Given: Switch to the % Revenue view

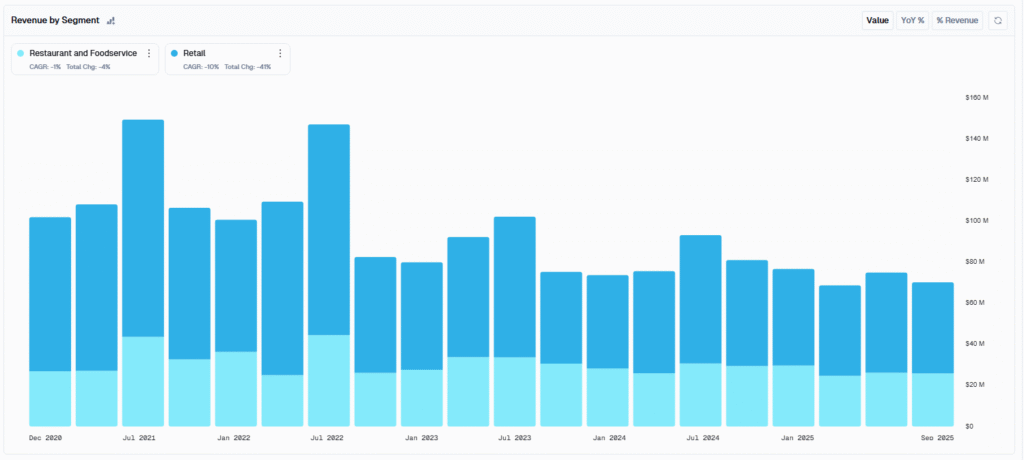Looking at the screenshot, I should pyautogui.click(x=957, y=21).
